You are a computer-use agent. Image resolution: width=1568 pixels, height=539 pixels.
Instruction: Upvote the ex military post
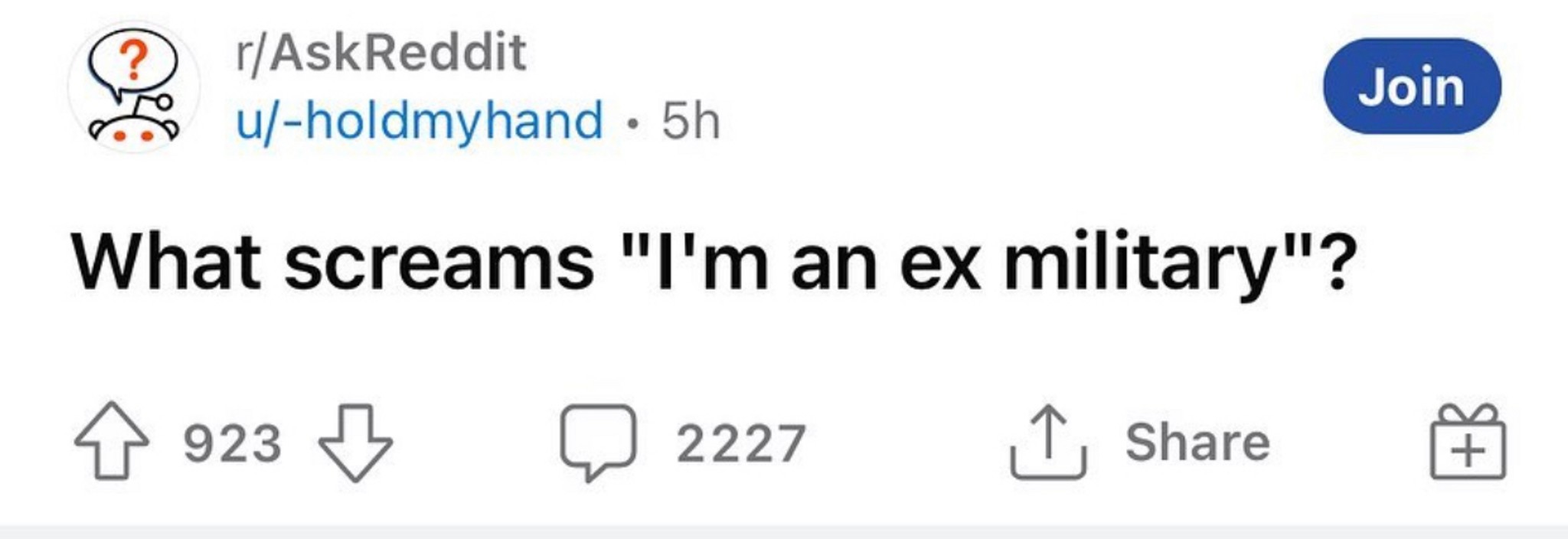112,441
